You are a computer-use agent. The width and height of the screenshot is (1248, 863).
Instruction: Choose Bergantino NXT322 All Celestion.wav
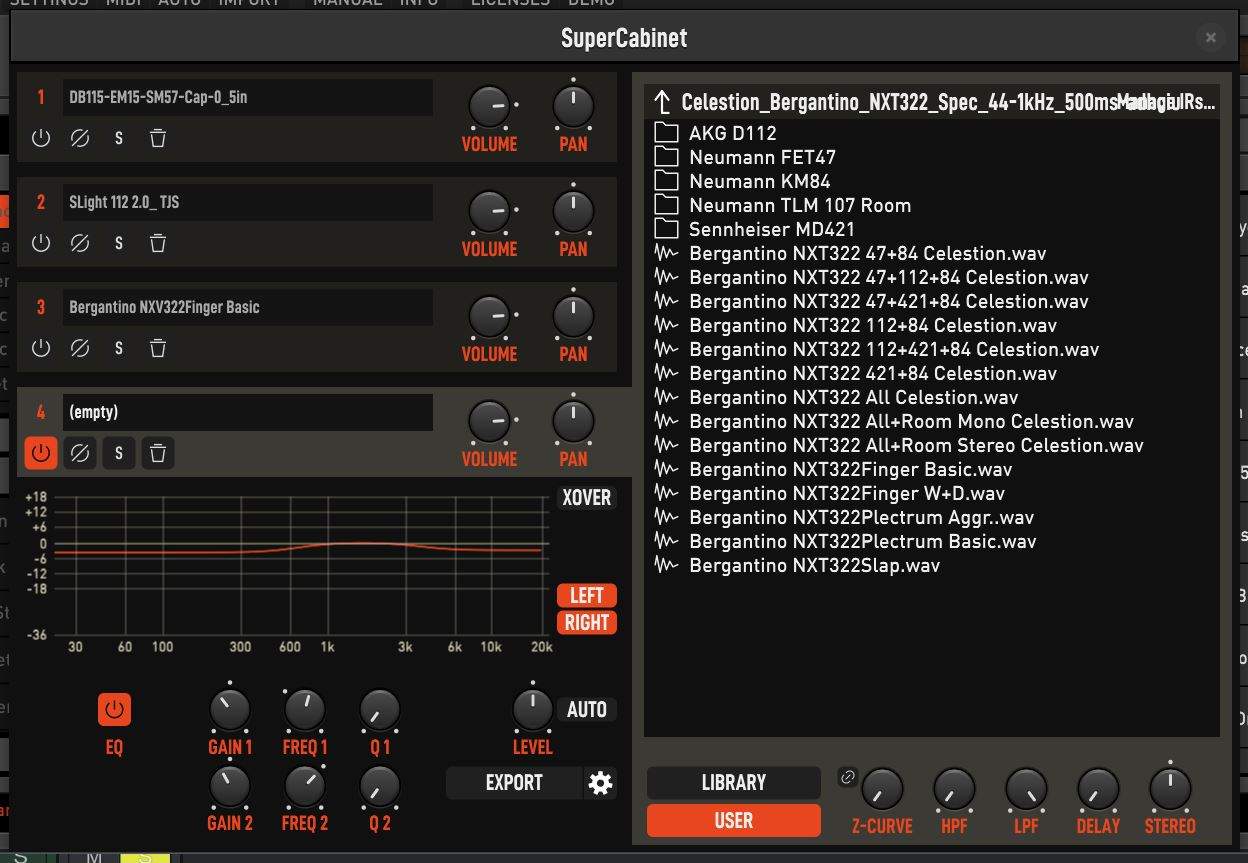pos(931,397)
